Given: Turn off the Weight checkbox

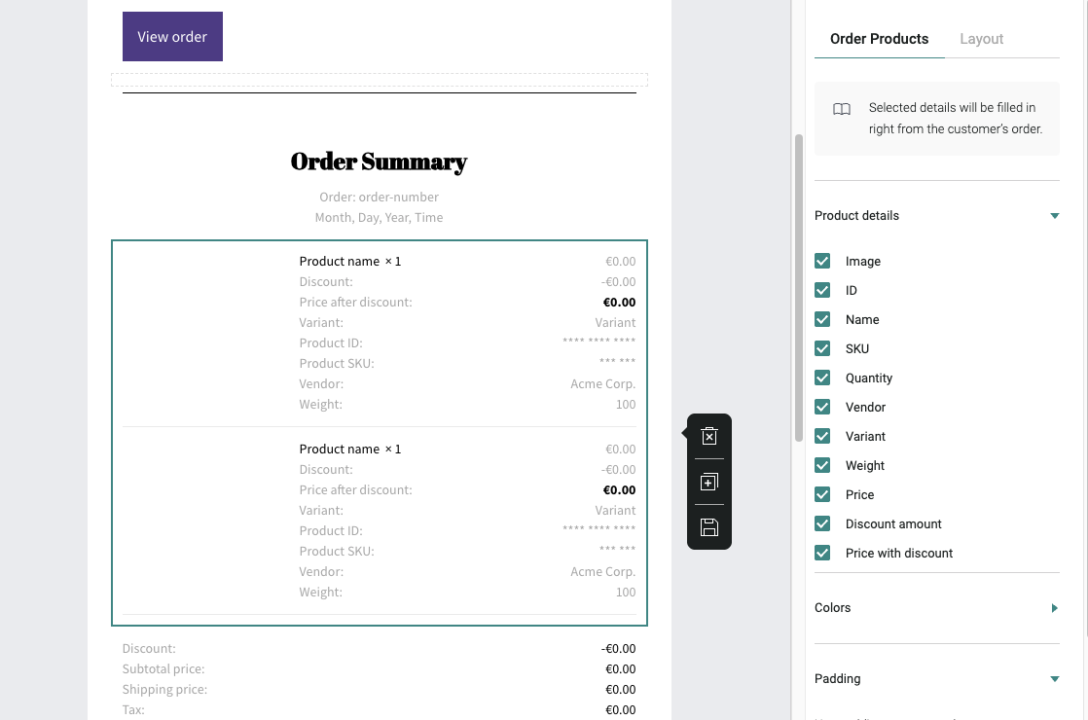Looking at the screenshot, I should tap(822, 465).
